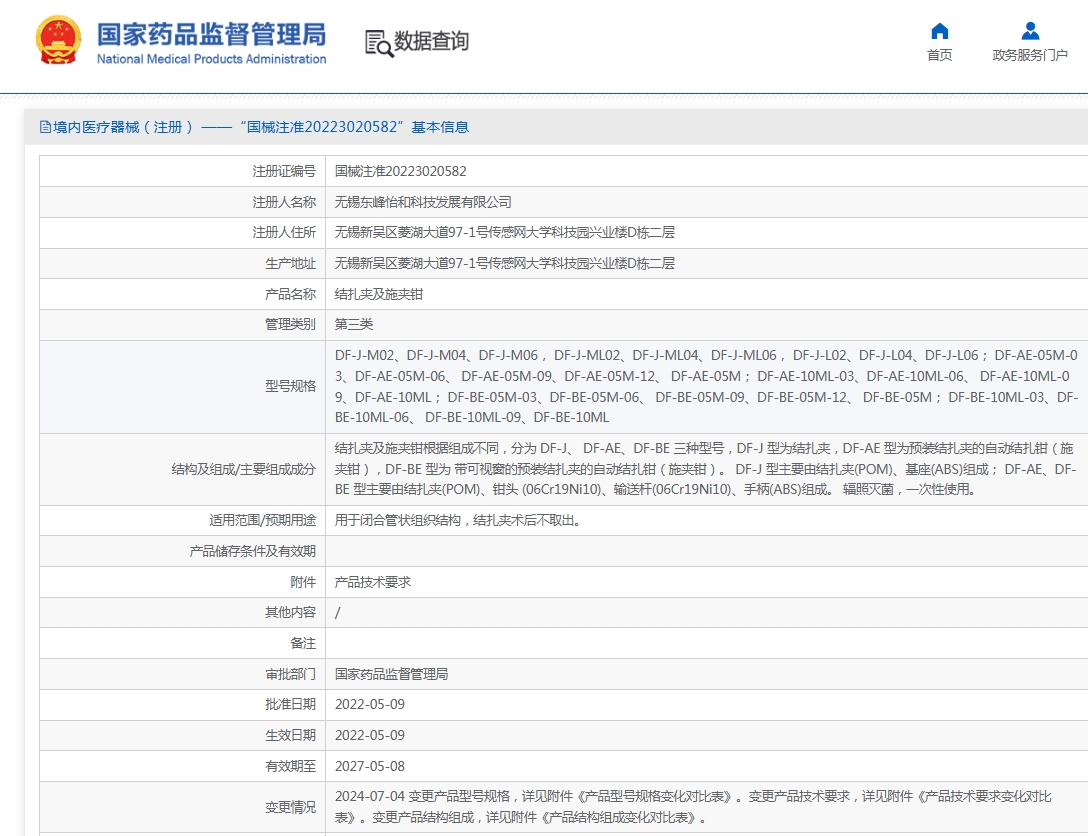Click the 适用范围/预期用途 label cell
The height and width of the screenshot is (836, 1088).
[182, 520]
